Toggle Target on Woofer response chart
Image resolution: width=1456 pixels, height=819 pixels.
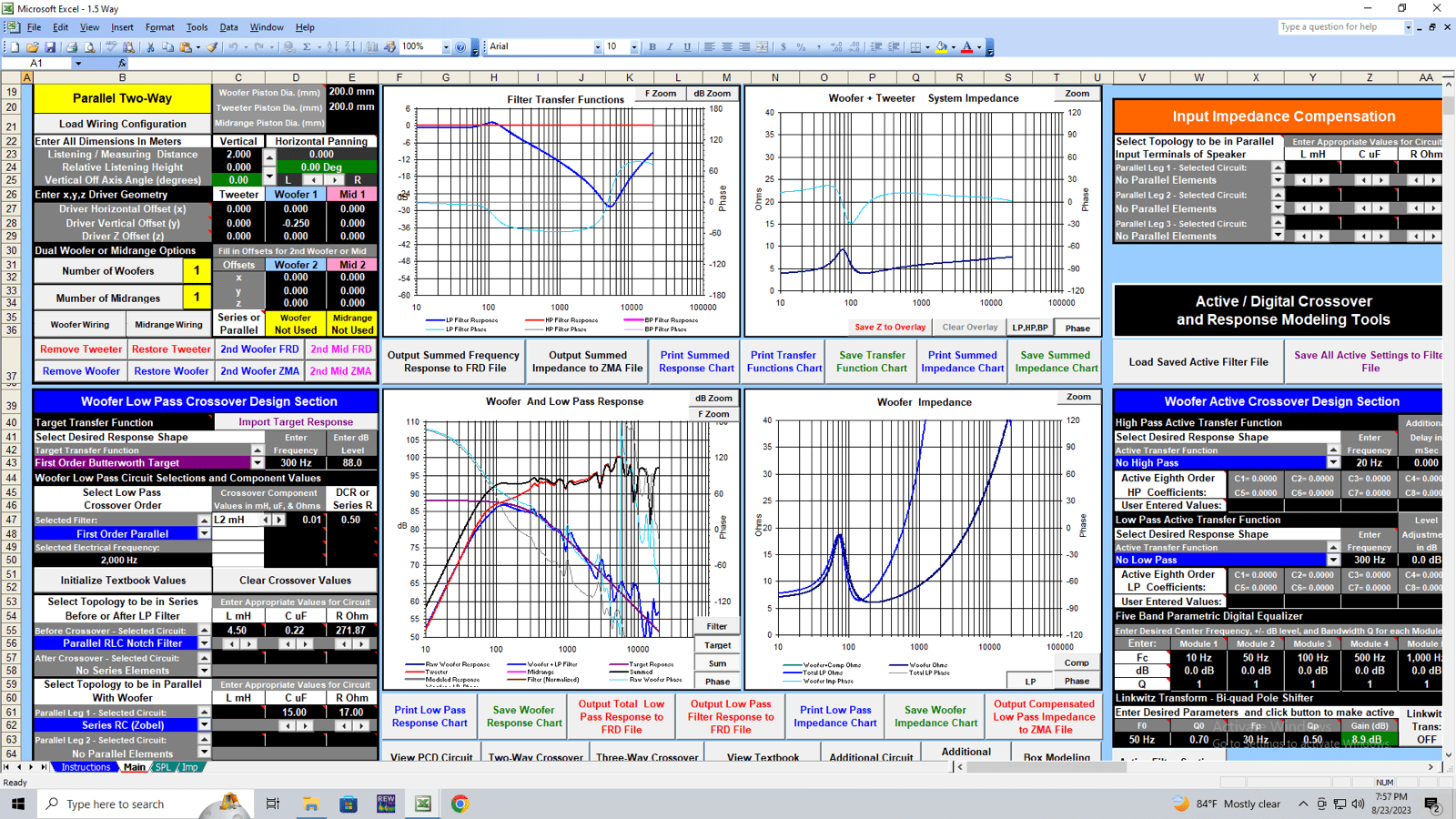[717, 645]
